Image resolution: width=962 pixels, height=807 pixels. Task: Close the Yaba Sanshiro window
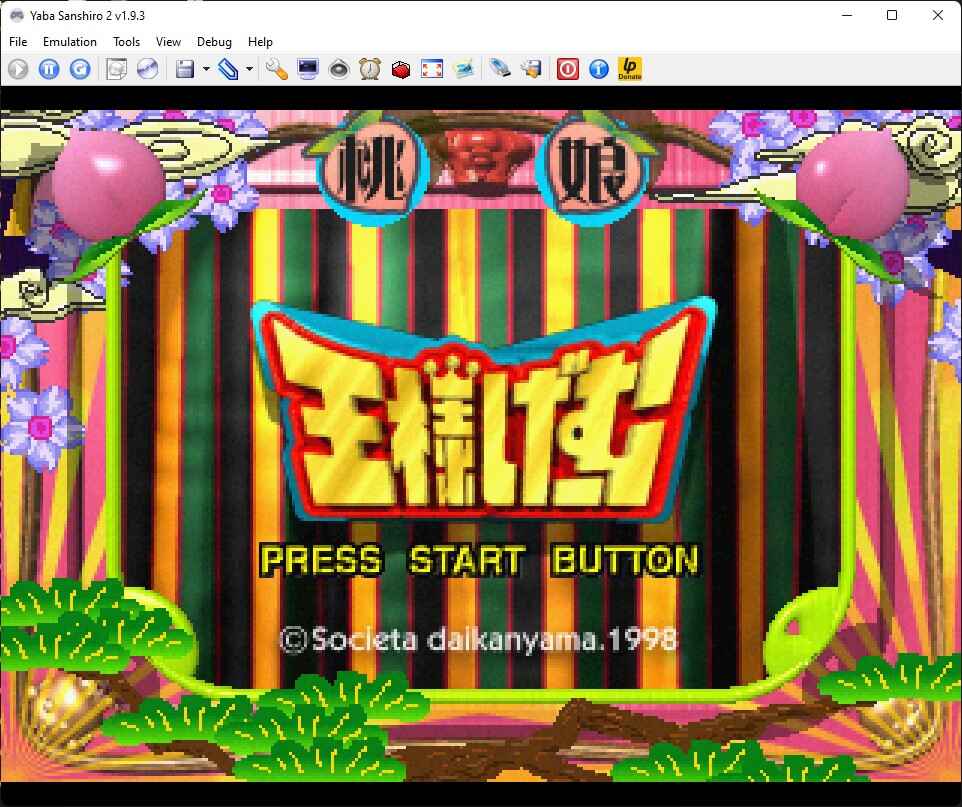coord(937,15)
